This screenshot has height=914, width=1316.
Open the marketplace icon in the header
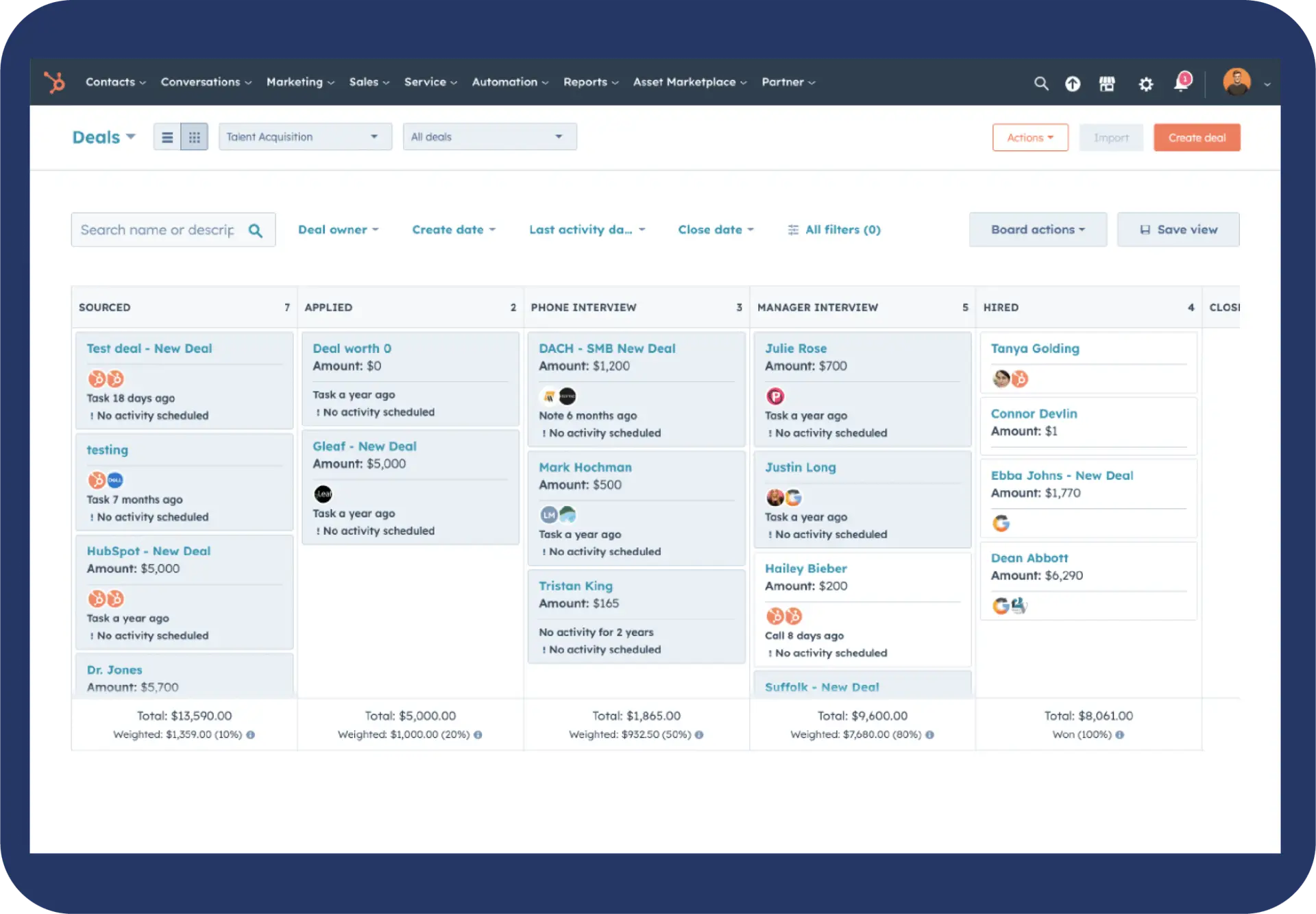pos(1107,83)
